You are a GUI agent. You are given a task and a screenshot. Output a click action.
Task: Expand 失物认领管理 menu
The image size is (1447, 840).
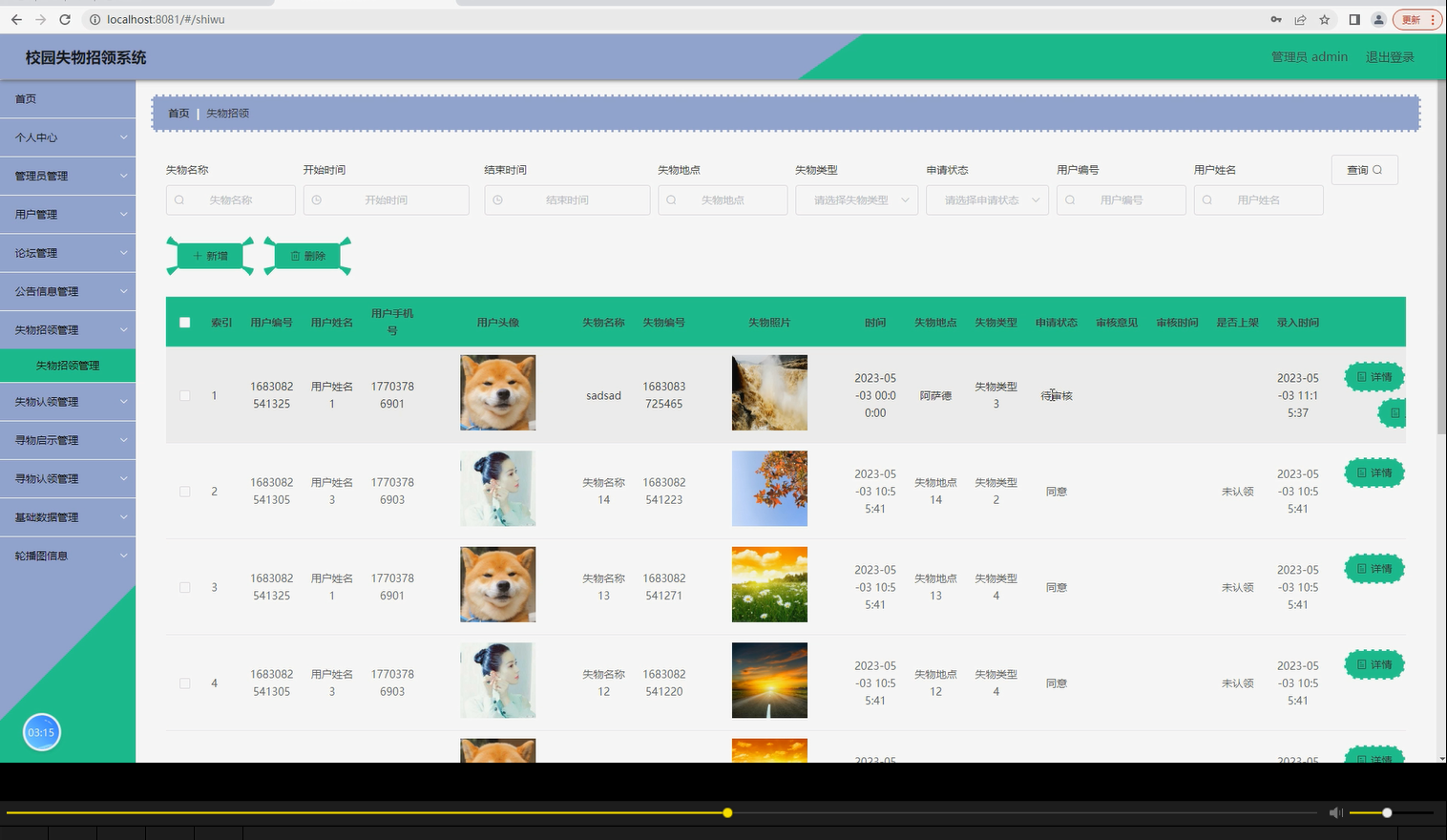click(x=68, y=402)
